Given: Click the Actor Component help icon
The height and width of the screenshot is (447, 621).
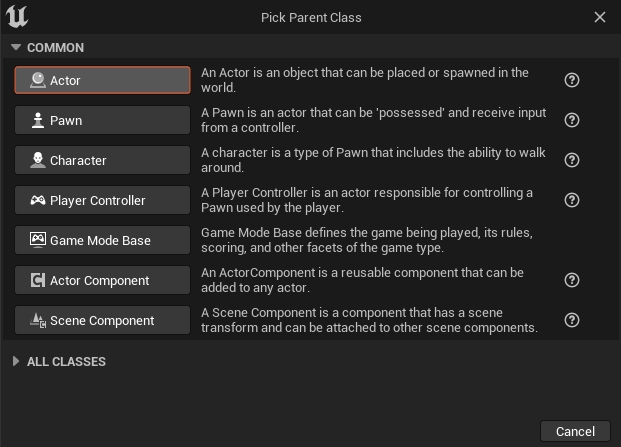Looking at the screenshot, I should click(572, 280).
